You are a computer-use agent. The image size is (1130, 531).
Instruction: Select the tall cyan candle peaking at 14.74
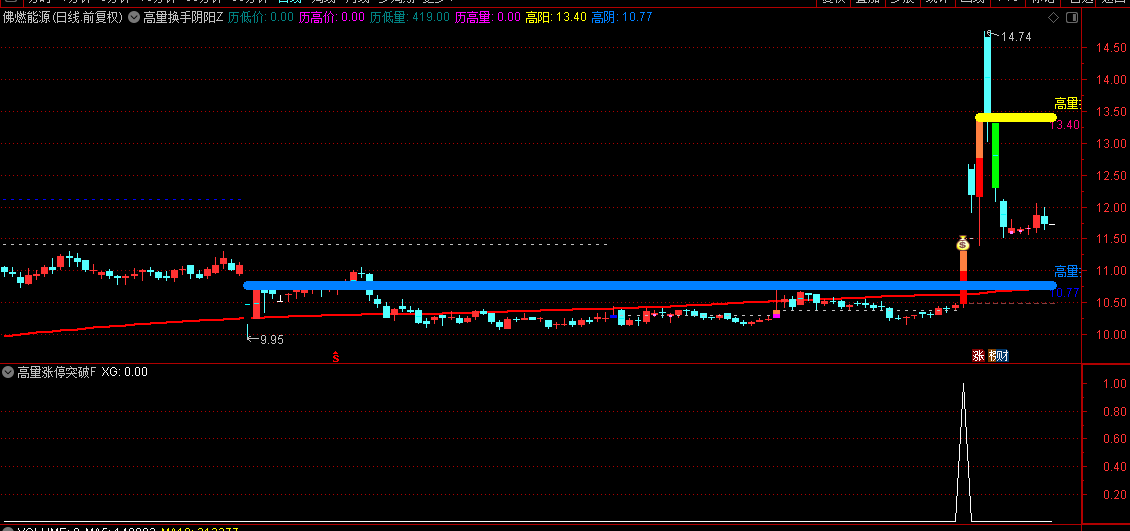point(987,75)
